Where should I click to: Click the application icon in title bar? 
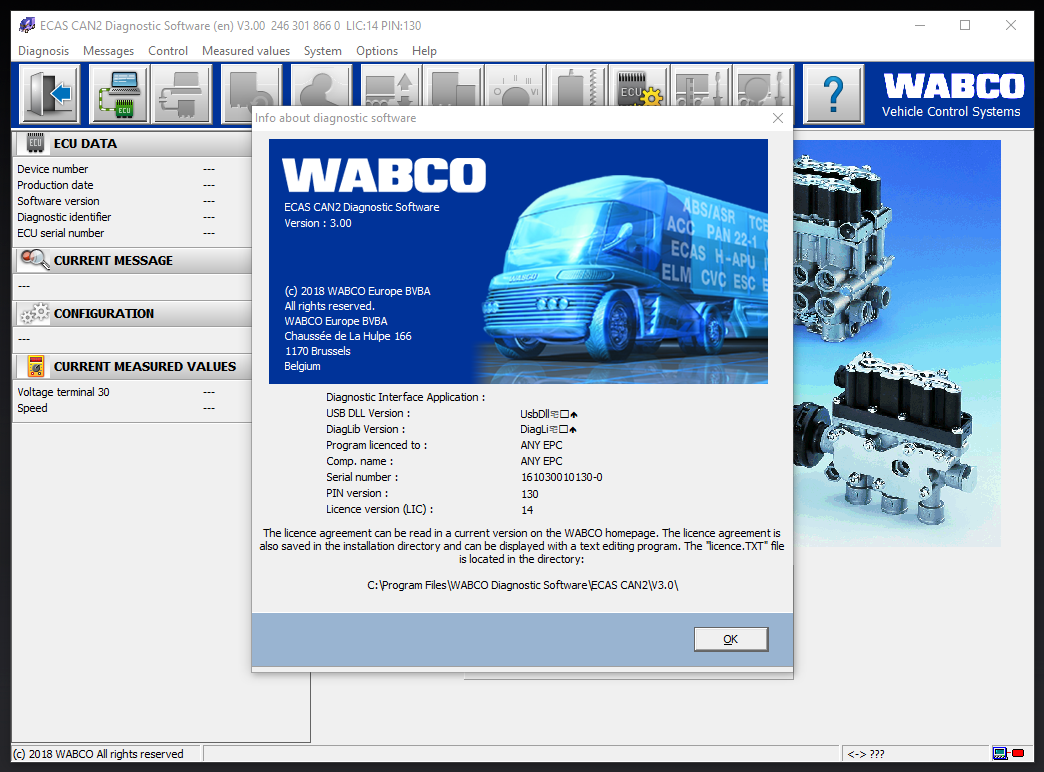tap(27, 25)
